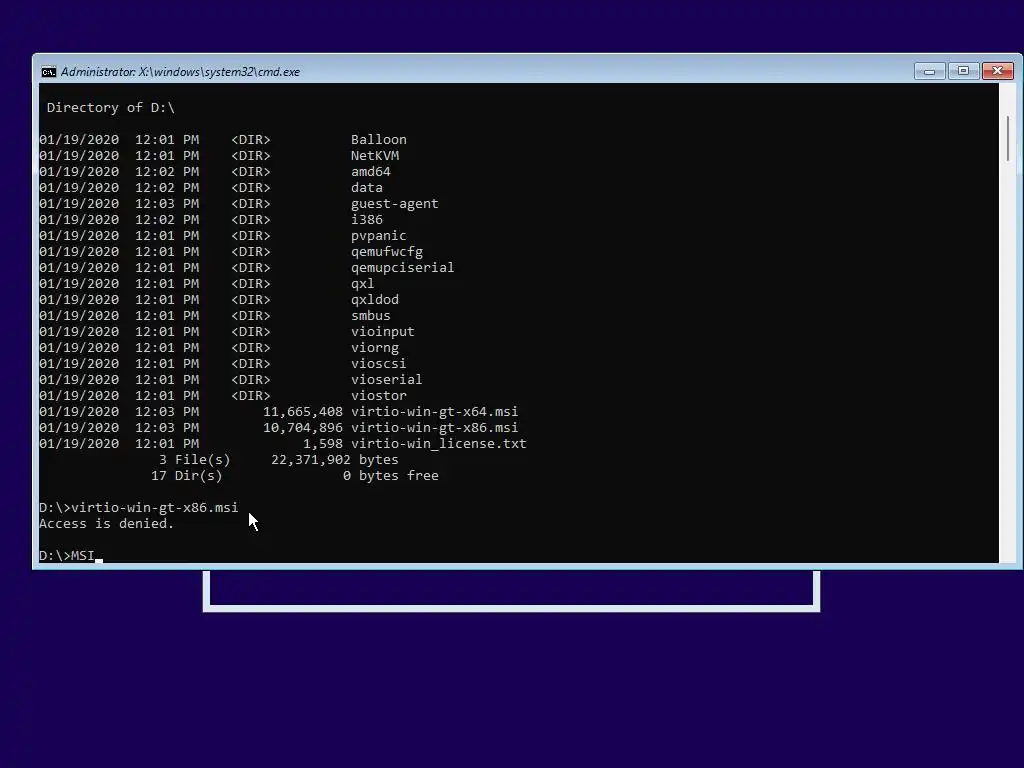Click the 10,704,896 file size value
This screenshot has width=1024, height=768.
coord(302,428)
